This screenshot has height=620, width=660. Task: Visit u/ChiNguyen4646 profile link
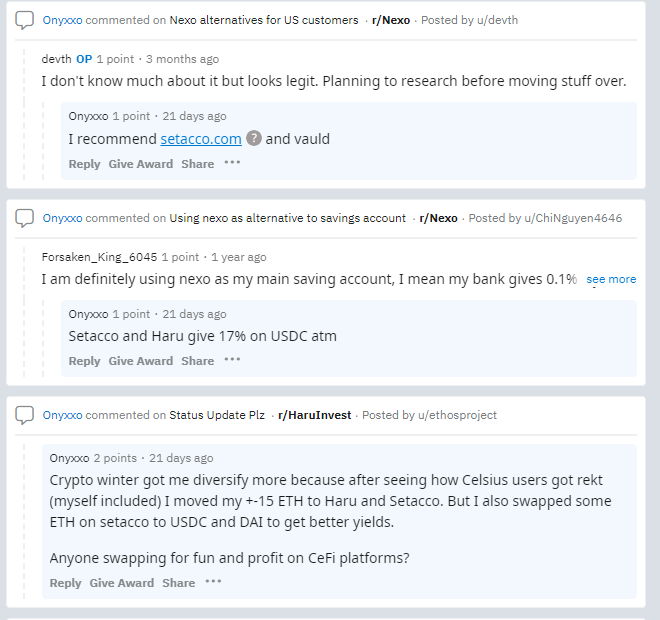pos(573,218)
